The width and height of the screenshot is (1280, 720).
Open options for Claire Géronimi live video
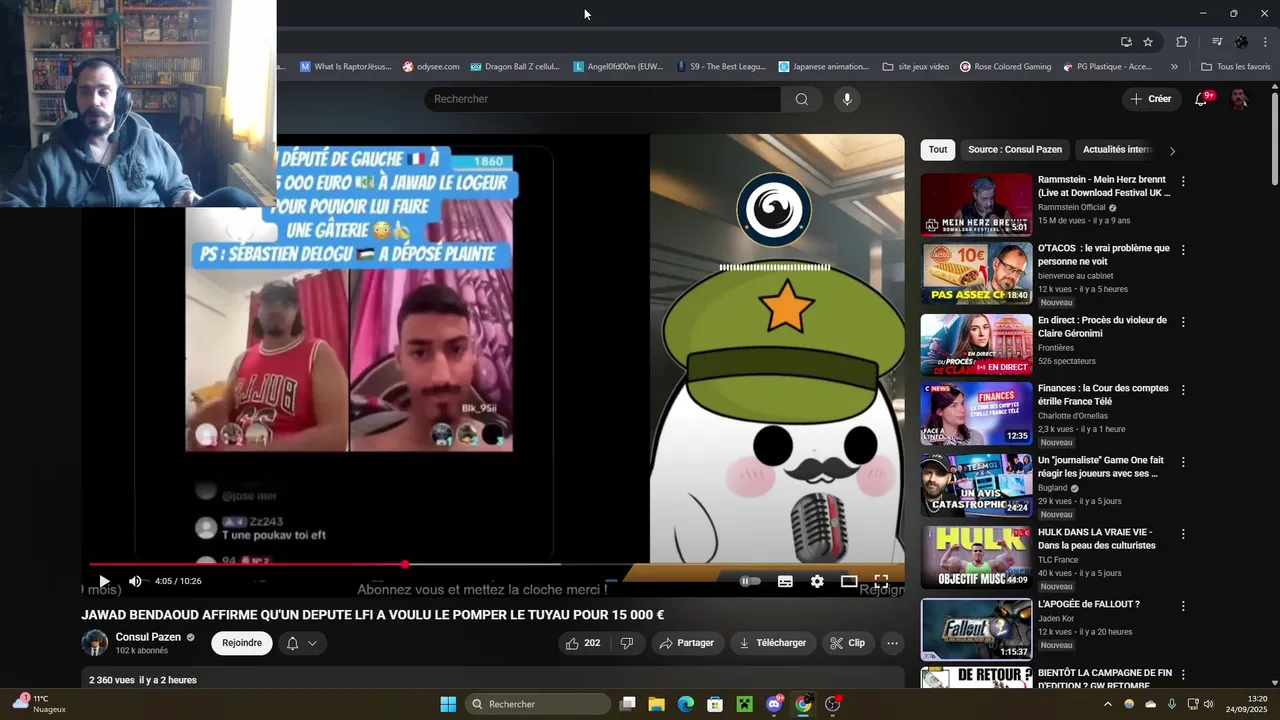pos(1183,322)
